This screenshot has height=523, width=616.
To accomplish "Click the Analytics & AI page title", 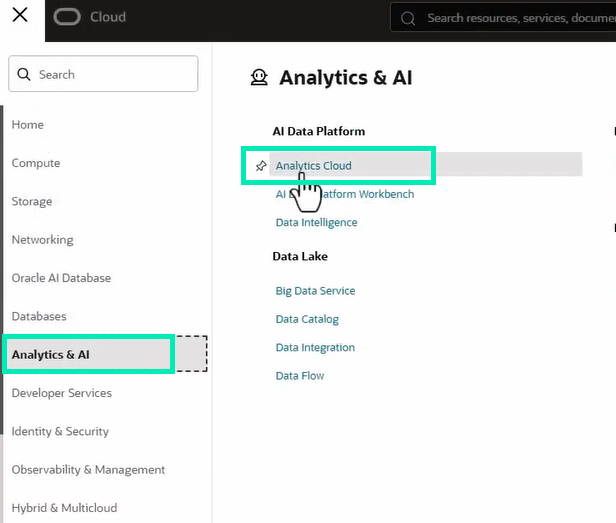I will point(346,77).
